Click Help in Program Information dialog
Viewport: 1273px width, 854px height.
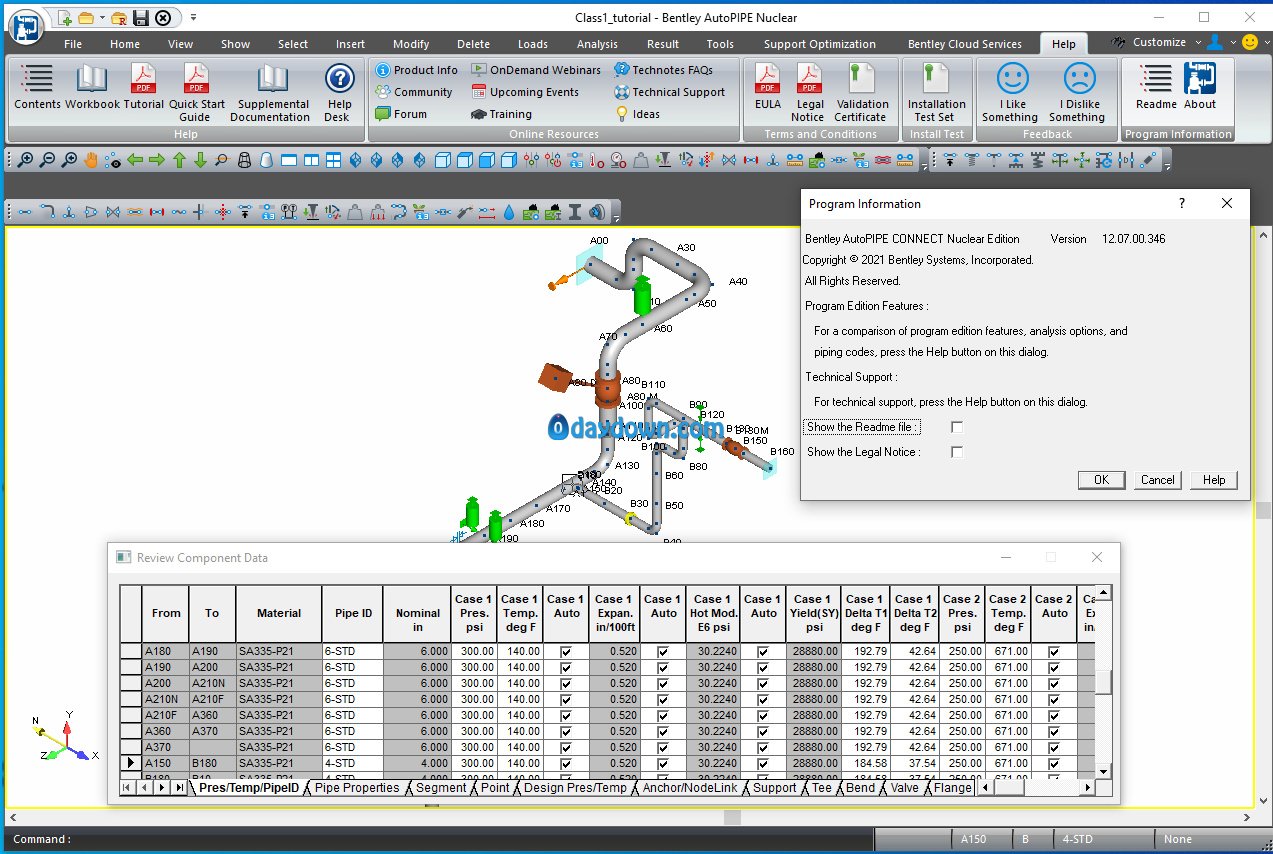1213,480
